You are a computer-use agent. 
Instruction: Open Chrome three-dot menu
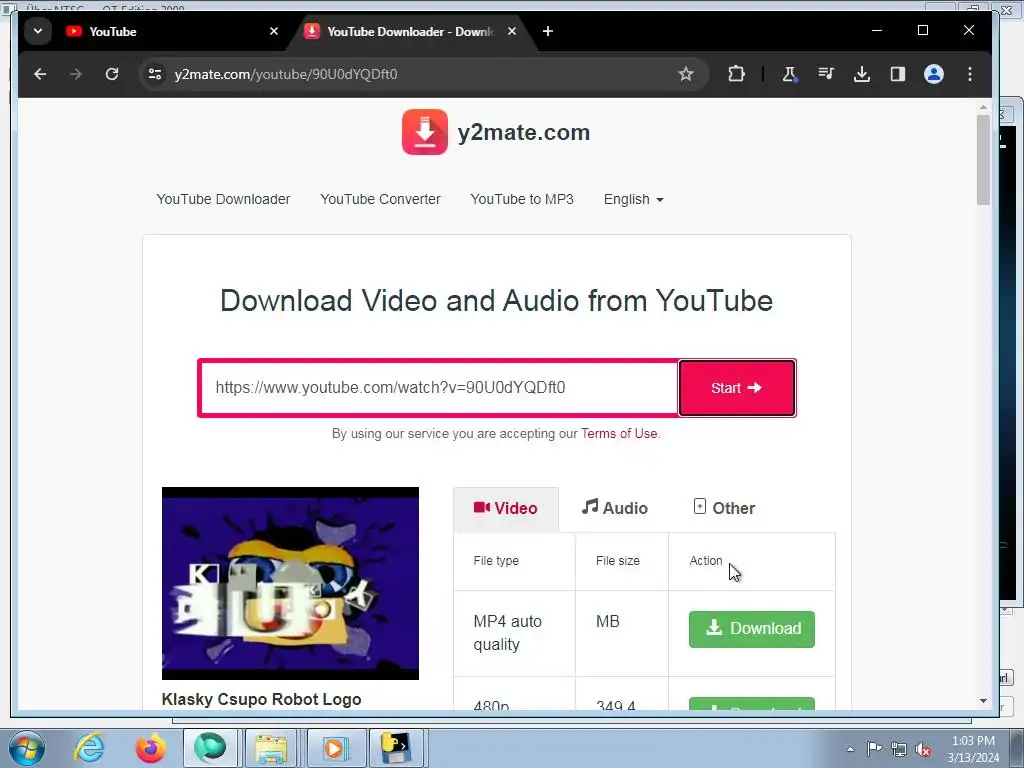point(970,74)
